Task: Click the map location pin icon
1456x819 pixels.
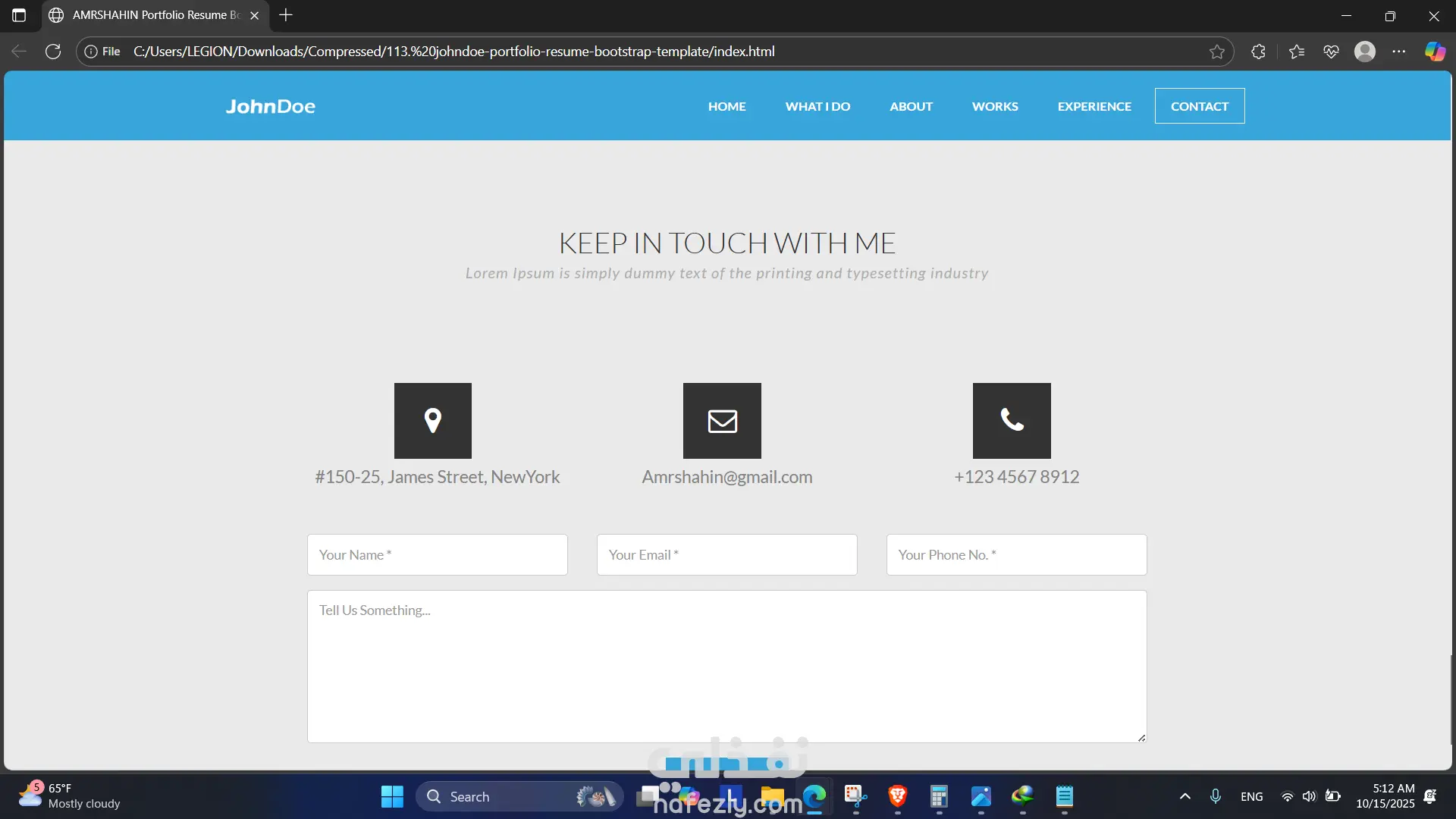Action: coord(433,420)
